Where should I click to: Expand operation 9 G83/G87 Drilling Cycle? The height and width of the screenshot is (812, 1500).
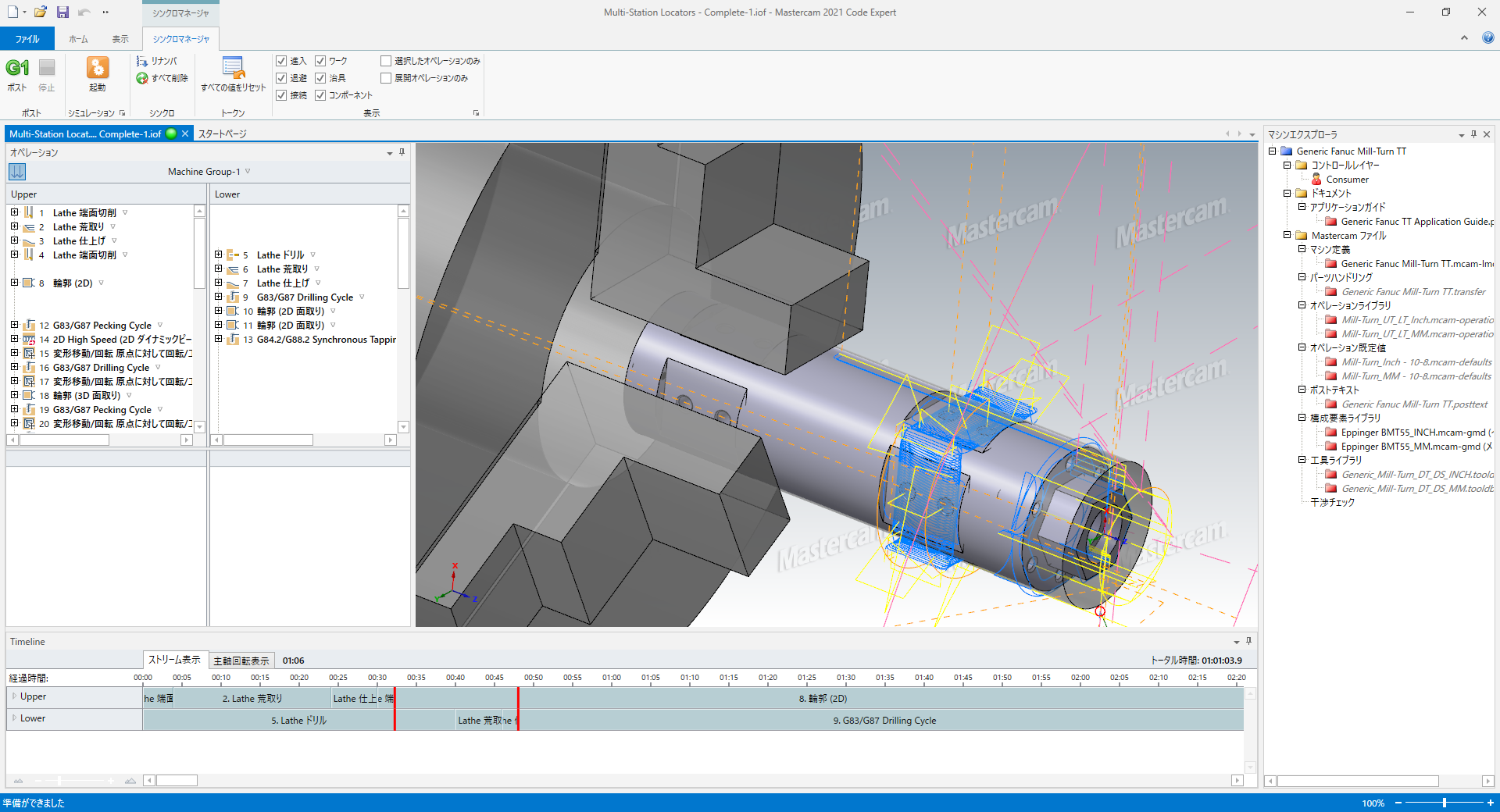point(219,297)
